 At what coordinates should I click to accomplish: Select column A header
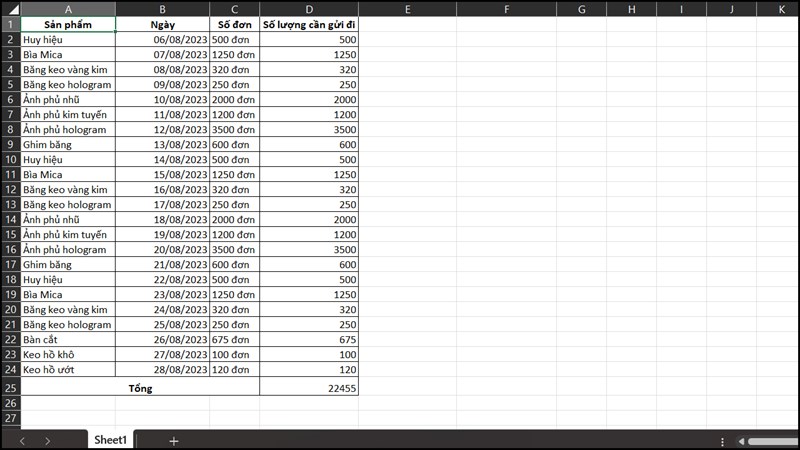click(68, 9)
